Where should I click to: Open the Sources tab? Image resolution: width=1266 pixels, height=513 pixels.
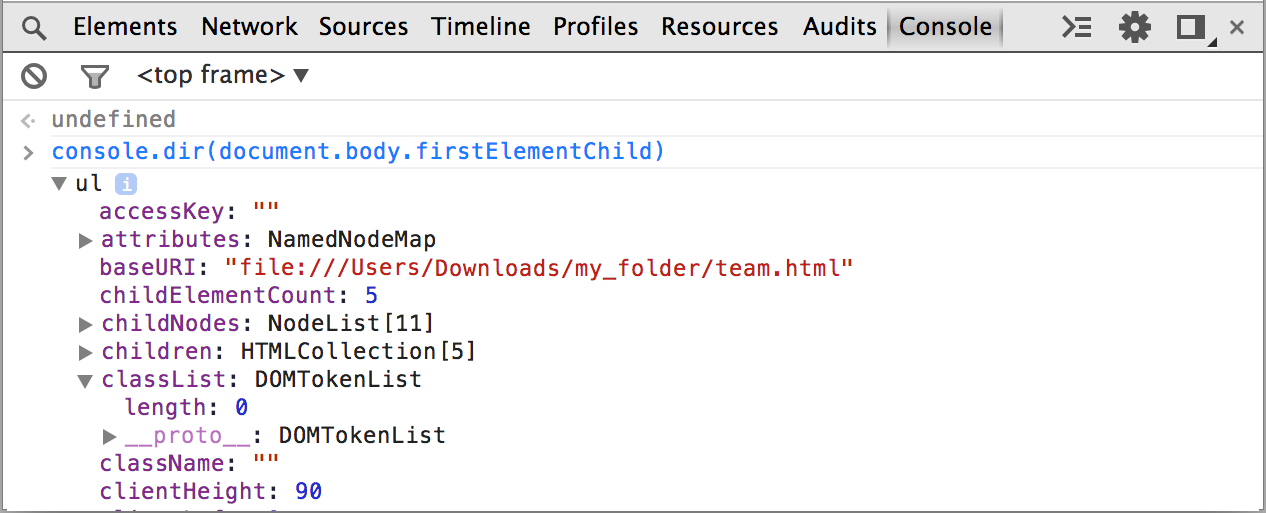364,27
